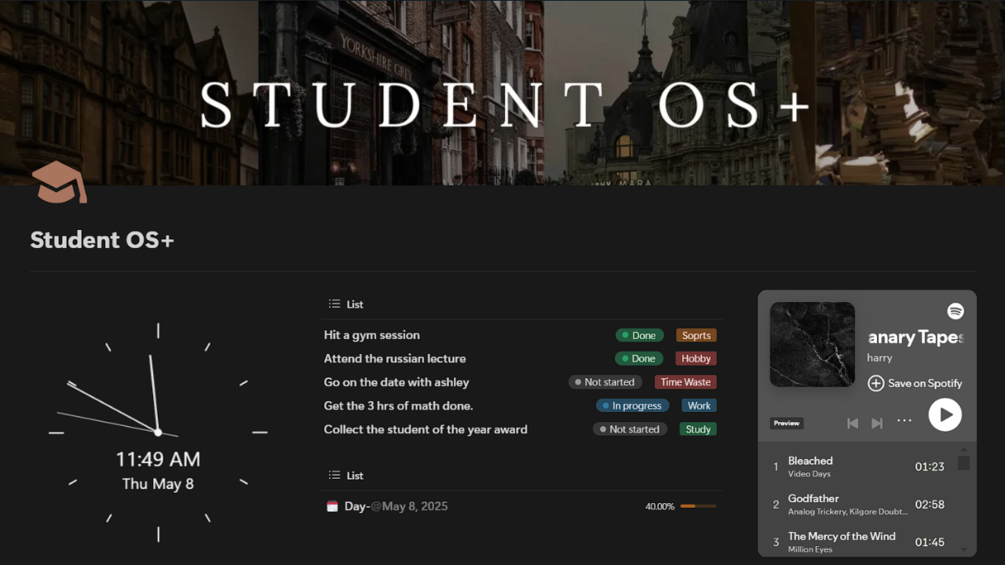Screen dimensions: 1005x565
Task: Skip to previous track in Spotify widget
Action: [852, 423]
